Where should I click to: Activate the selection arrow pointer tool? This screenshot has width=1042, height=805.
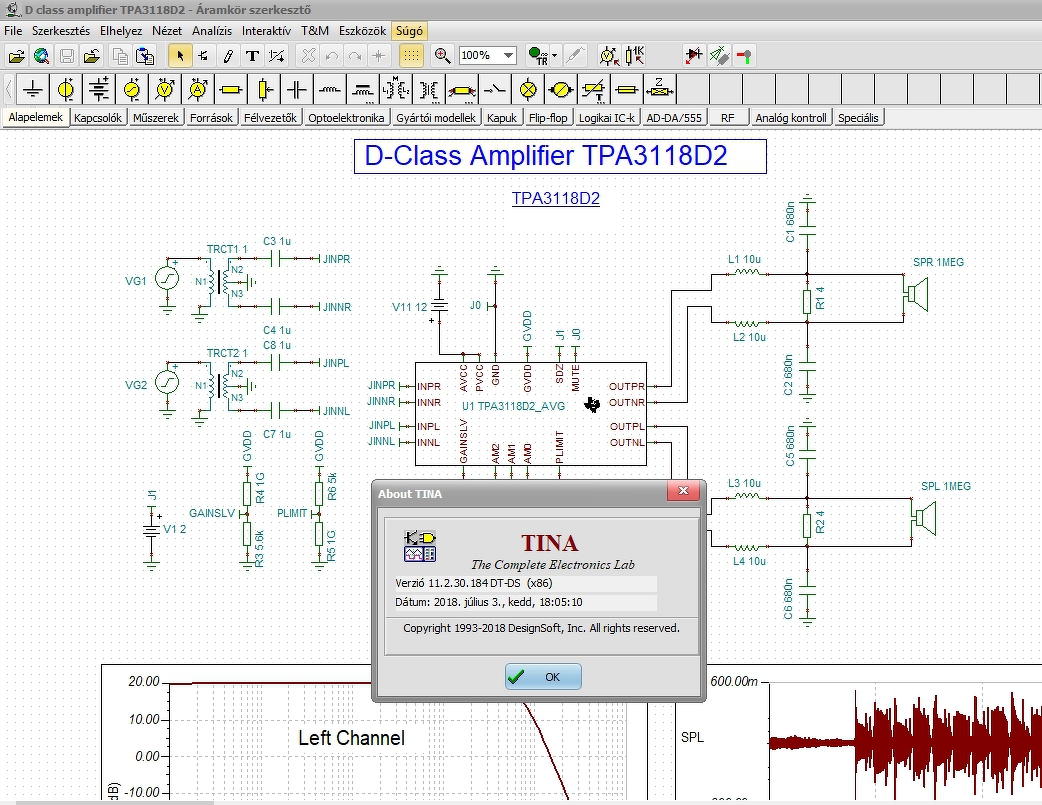pyautogui.click(x=179, y=56)
